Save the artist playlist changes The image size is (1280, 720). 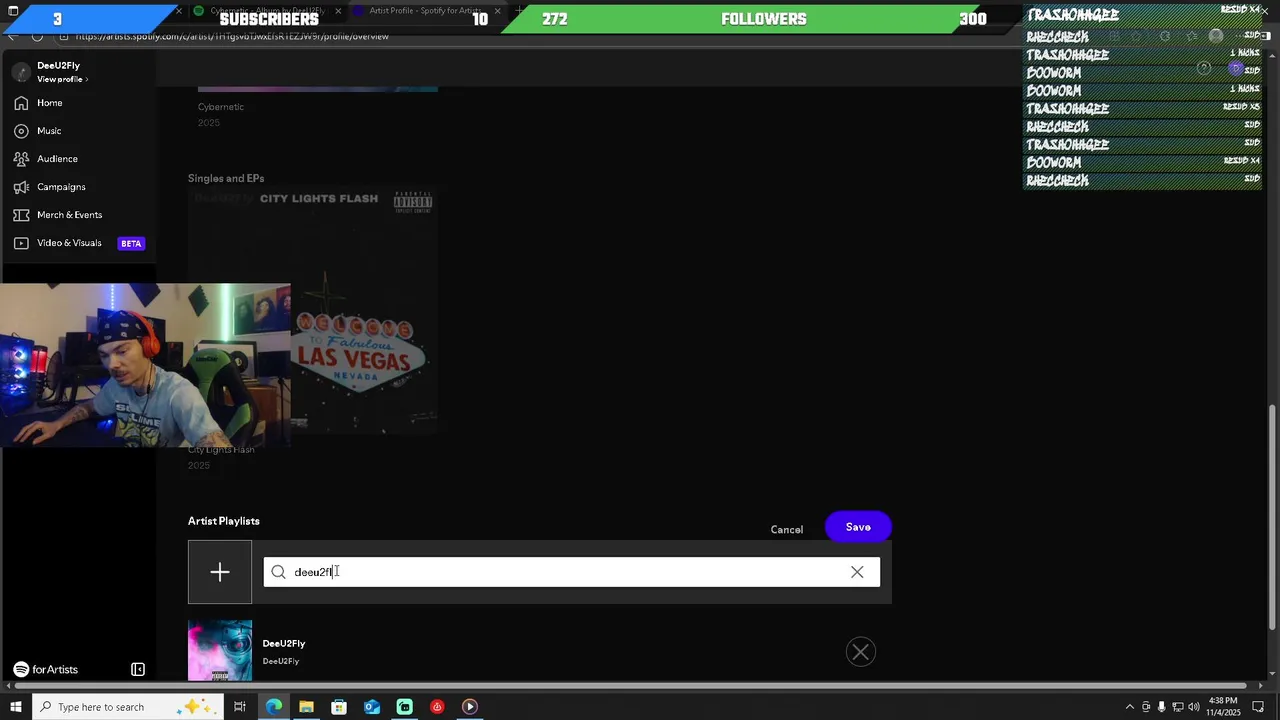coord(858,527)
